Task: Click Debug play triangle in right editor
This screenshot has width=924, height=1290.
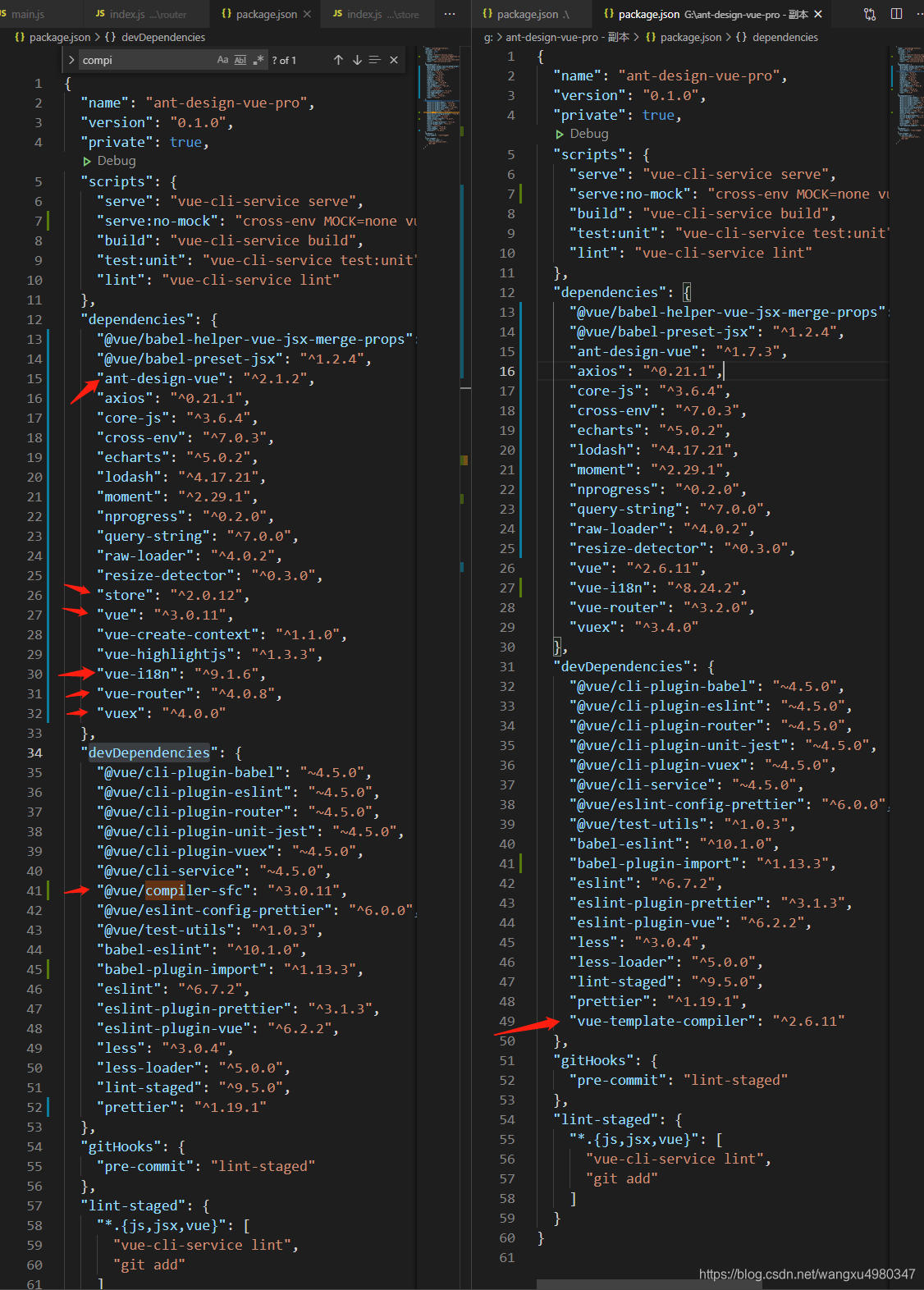Action: [560, 135]
